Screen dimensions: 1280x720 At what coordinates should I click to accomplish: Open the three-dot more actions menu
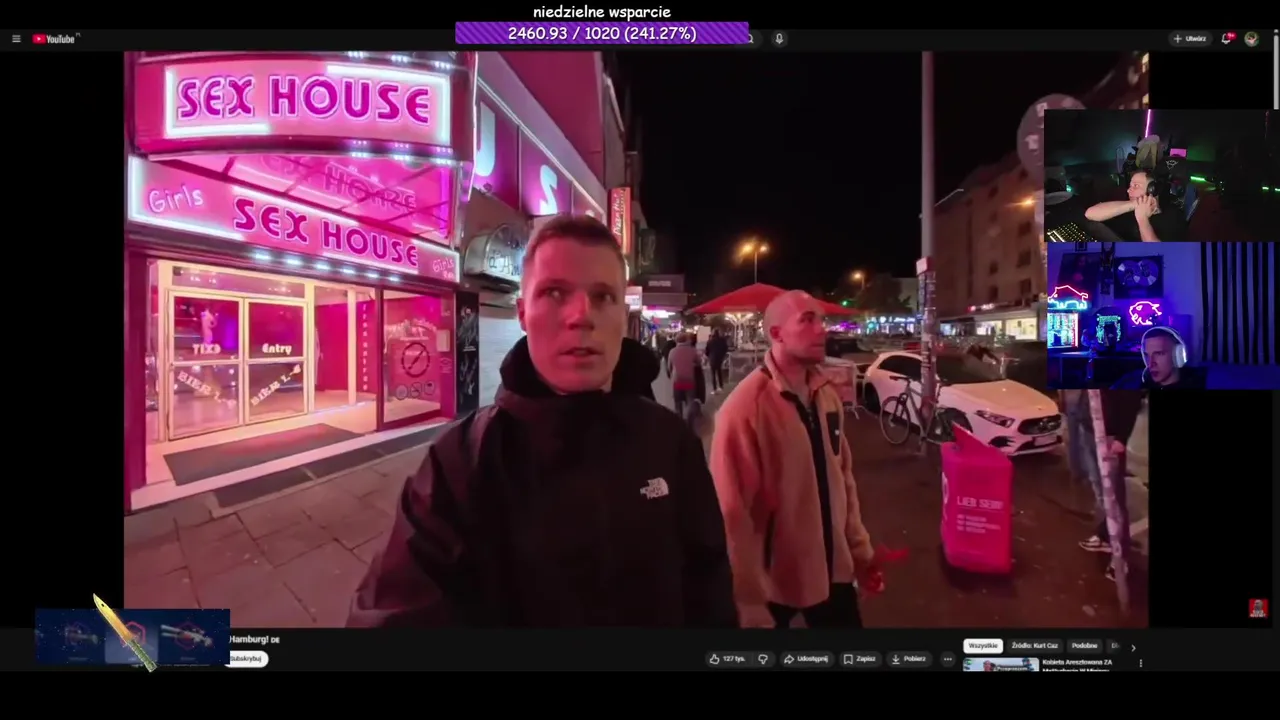tap(947, 659)
